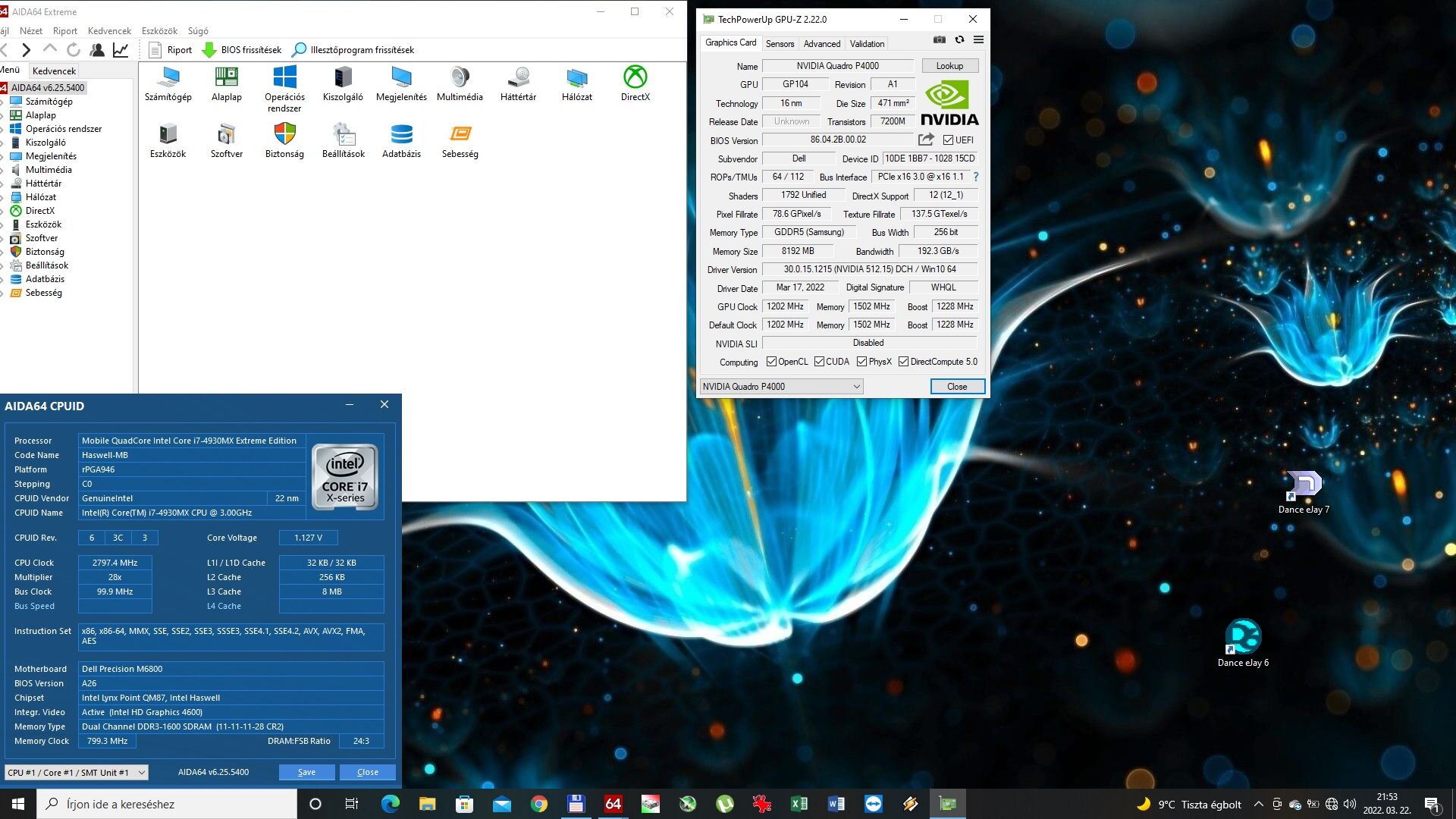Select the Megjelenítés tree item in the AIDA64 sidebar
This screenshot has width=1456, height=819.
click(x=51, y=156)
